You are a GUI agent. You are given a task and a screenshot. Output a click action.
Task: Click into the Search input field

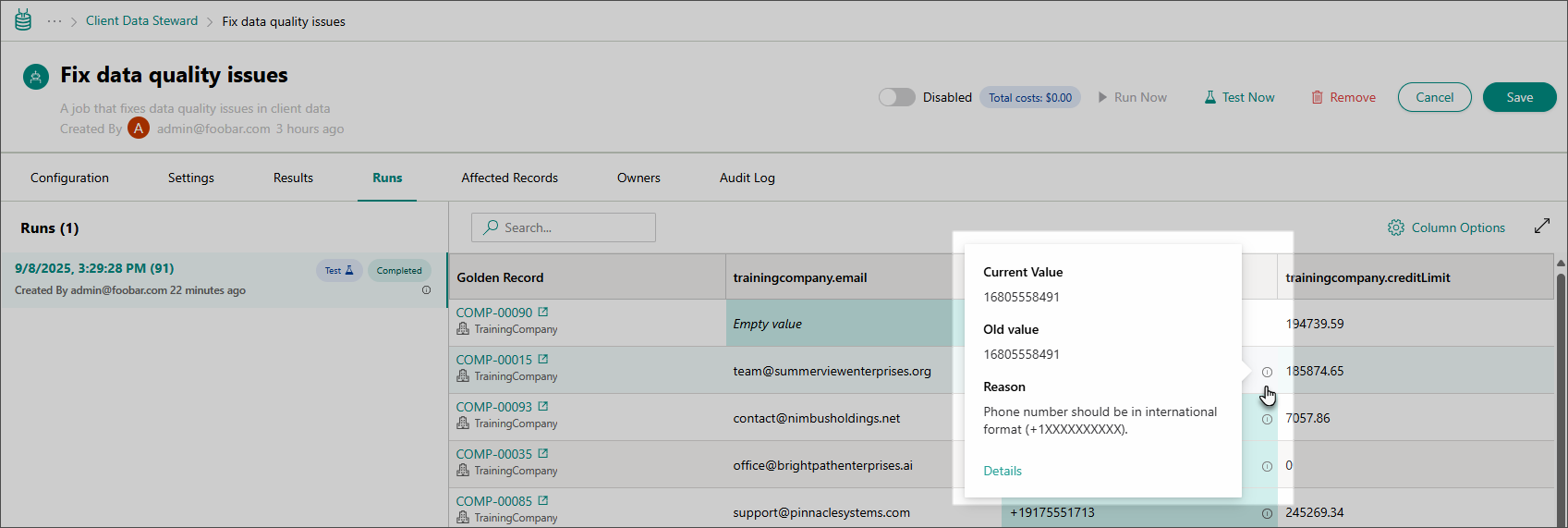pos(573,227)
